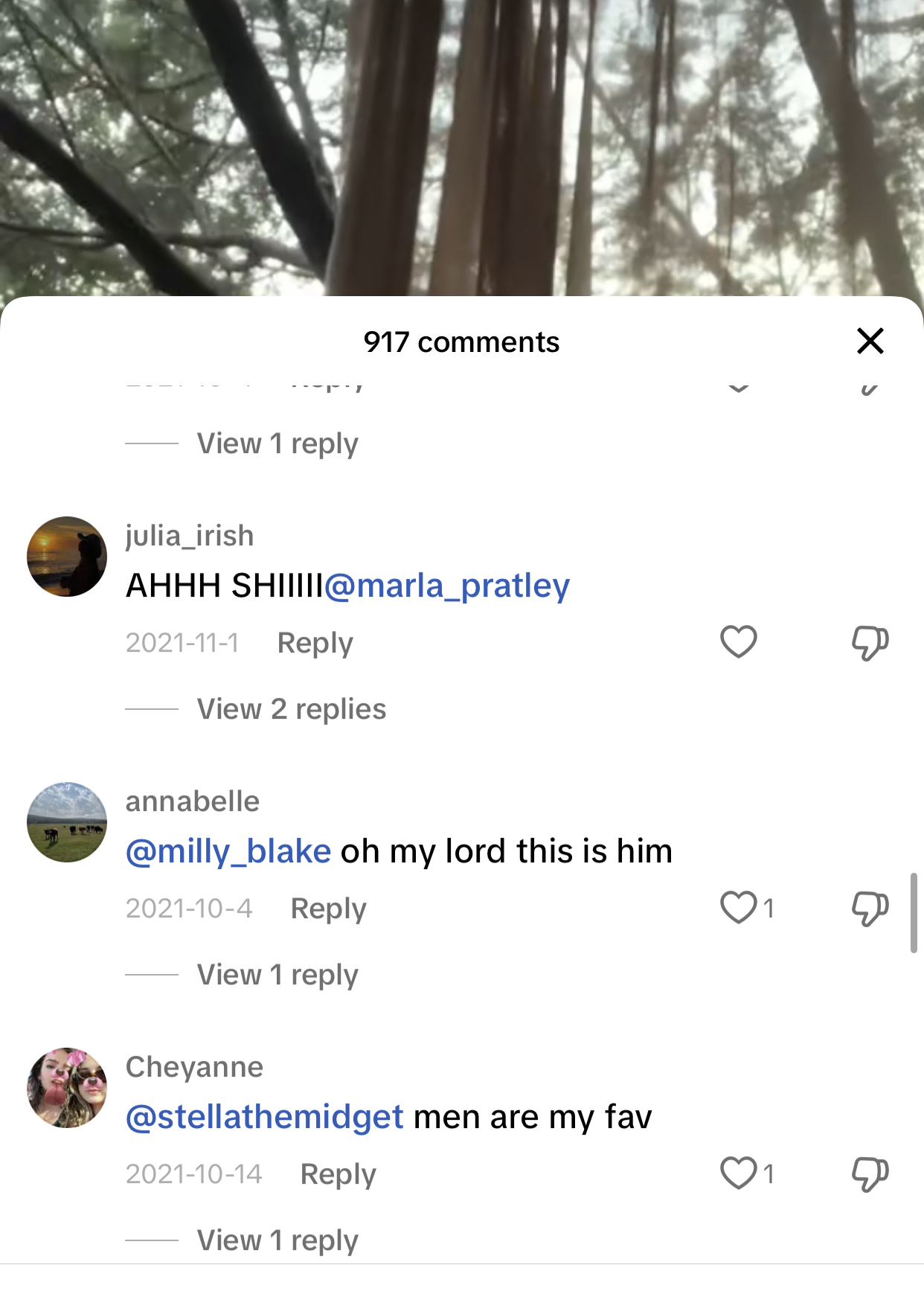Open the @marla_pratley mention

point(447,586)
